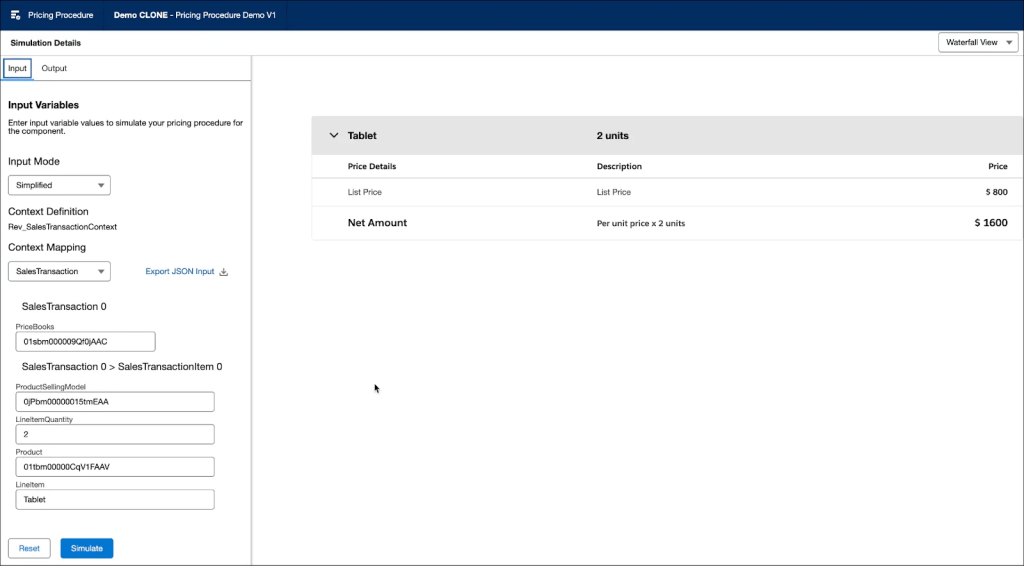Click the Simulate button
This screenshot has width=1024, height=566.
pos(87,548)
